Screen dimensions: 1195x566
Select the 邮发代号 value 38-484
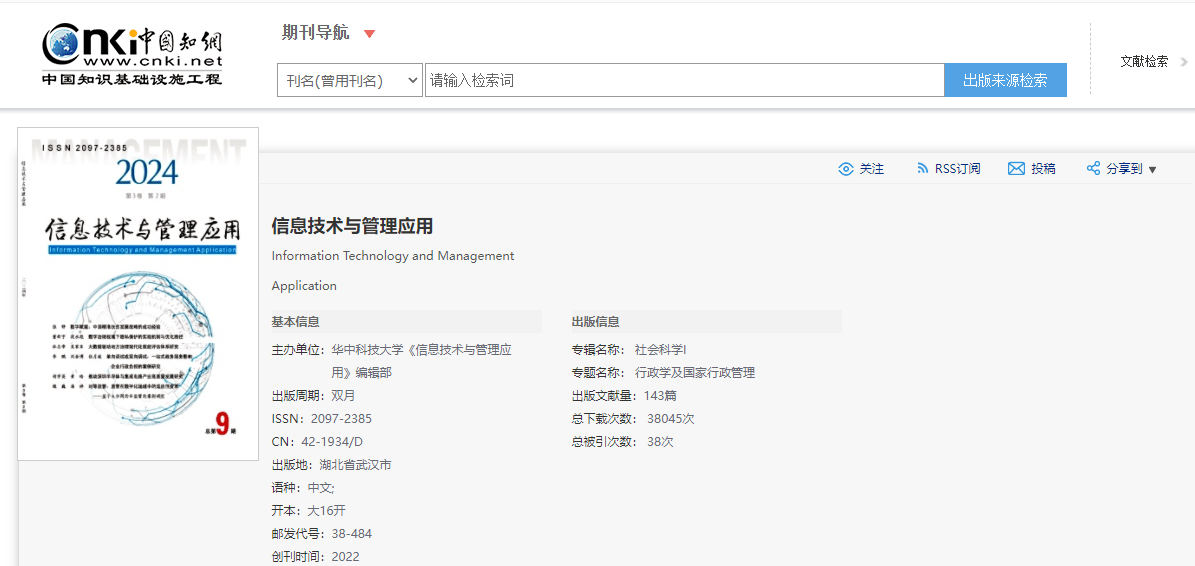click(351, 533)
